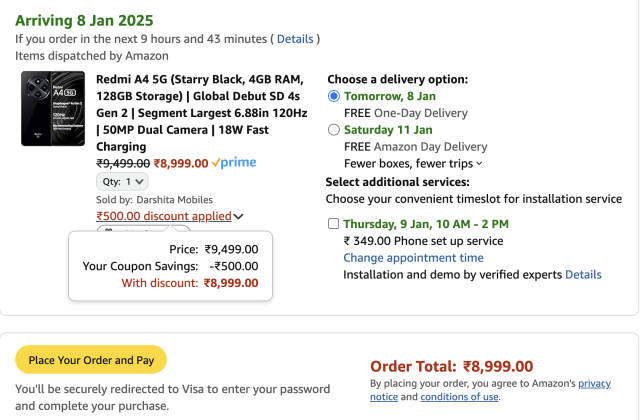Enable the Phone set up service checkbox
Image resolution: width=640 pixels, height=420 pixels.
pyautogui.click(x=333, y=224)
